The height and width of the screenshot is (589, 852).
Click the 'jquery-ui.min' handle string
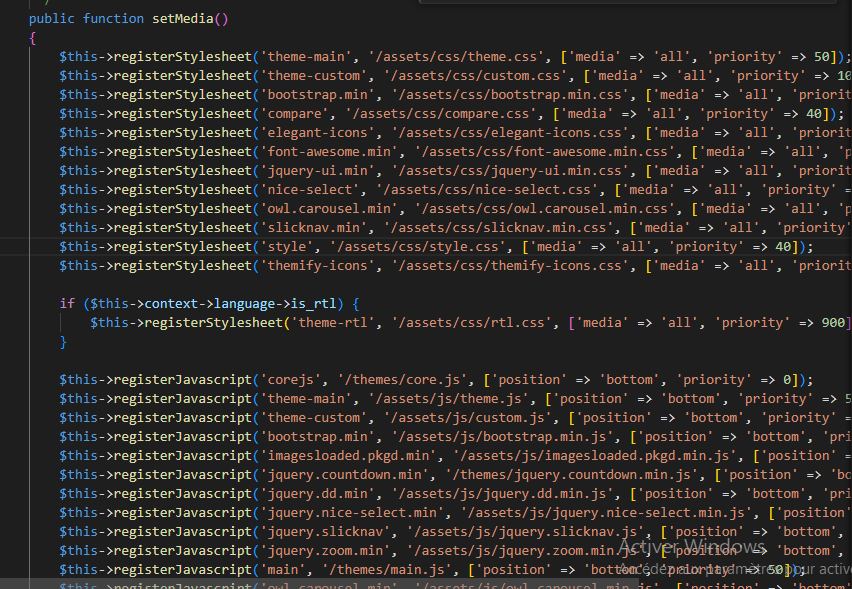click(317, 171)
